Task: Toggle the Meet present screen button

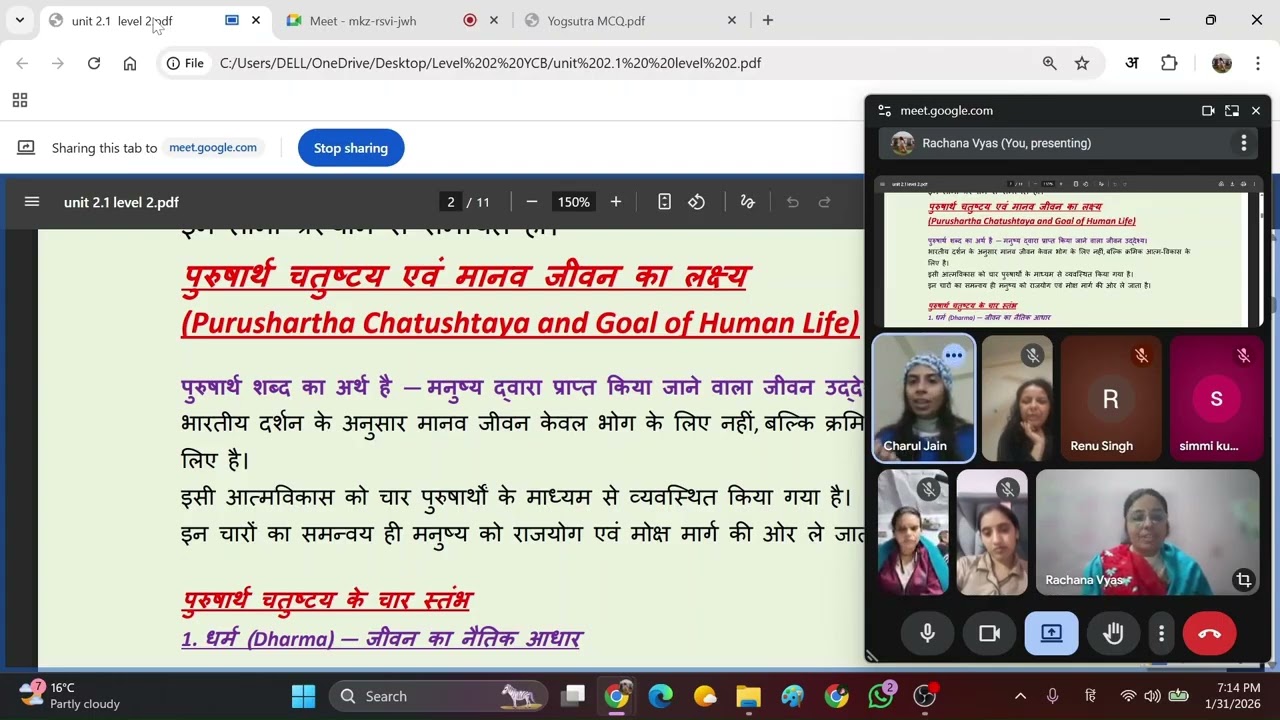Action: point(1051,633)
